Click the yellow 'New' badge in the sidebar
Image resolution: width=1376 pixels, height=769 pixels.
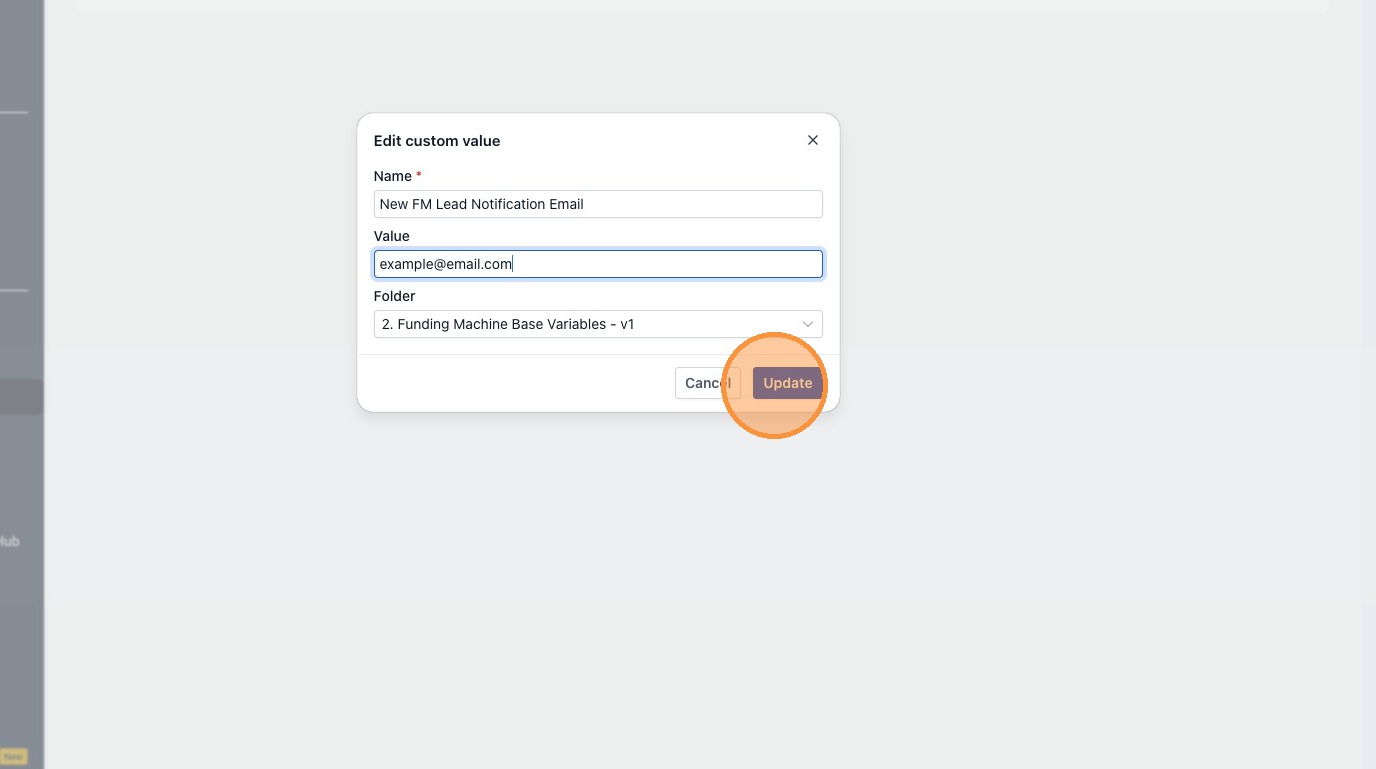13,757
